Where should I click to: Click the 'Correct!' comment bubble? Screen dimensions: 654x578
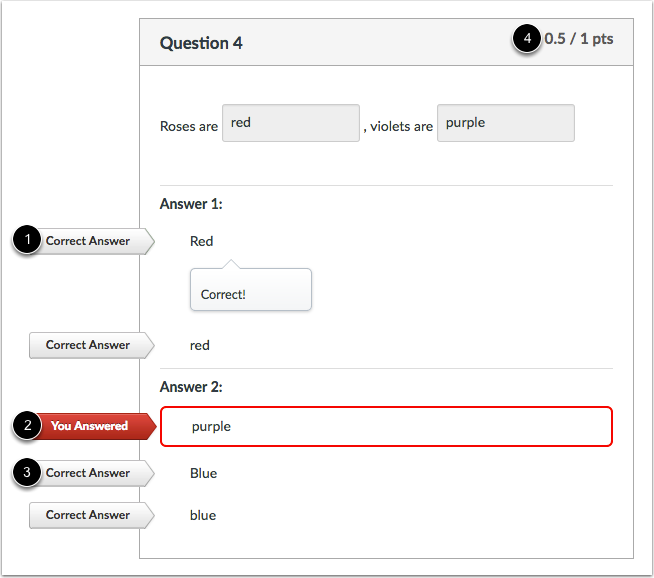pos(250,294)
